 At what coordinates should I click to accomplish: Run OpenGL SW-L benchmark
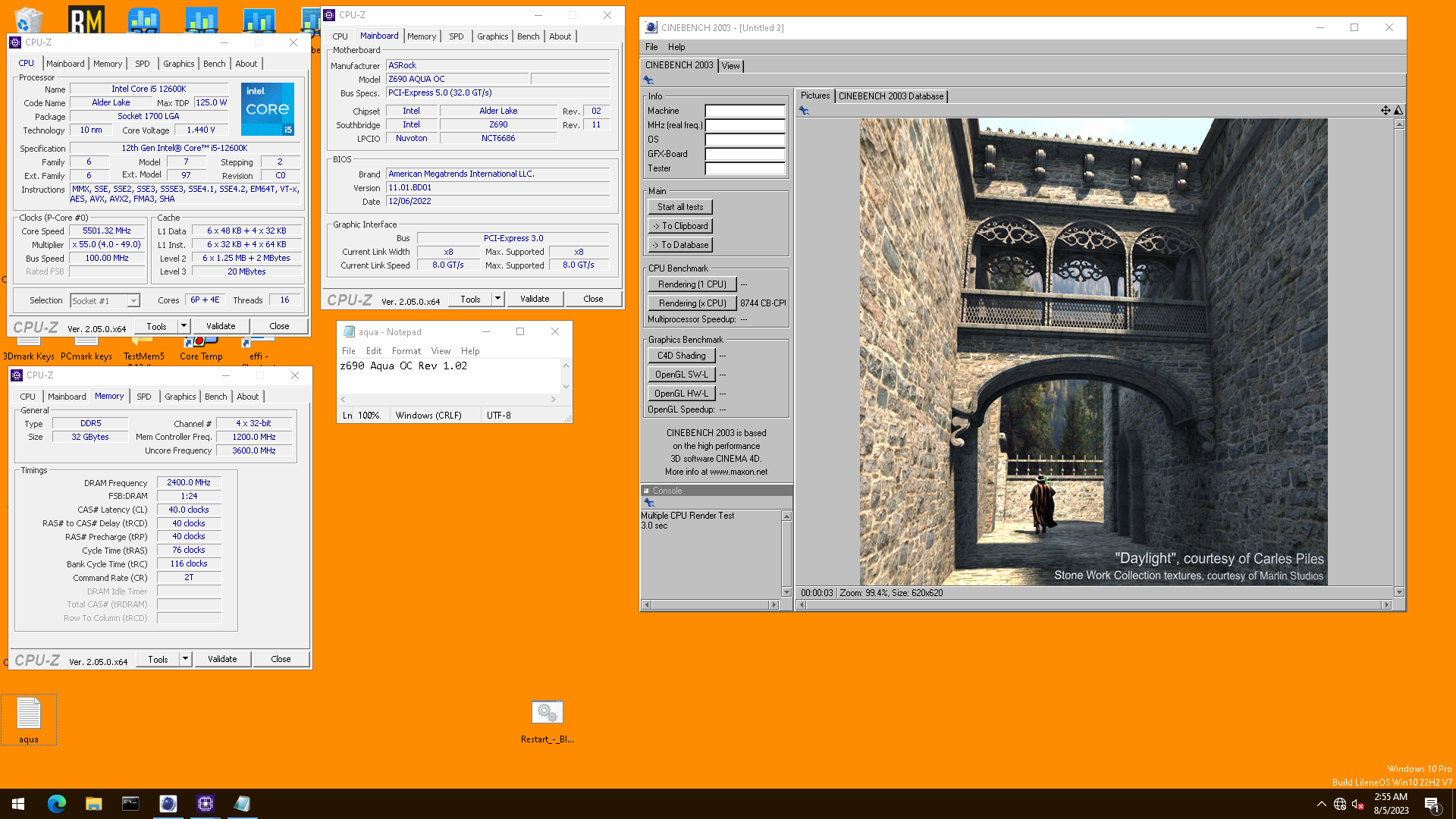click(682, 375)
